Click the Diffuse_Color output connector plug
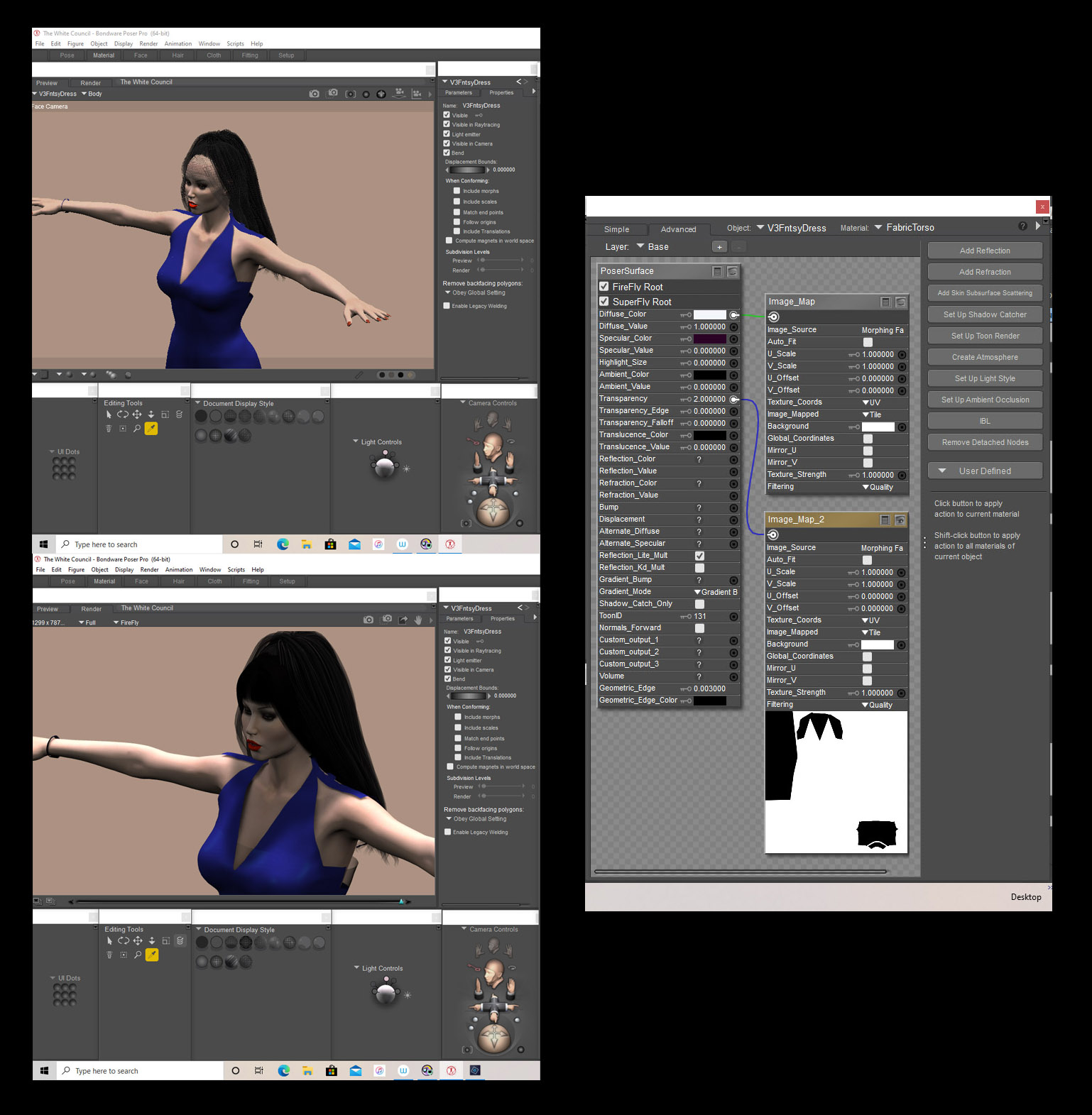 point(734,314)
